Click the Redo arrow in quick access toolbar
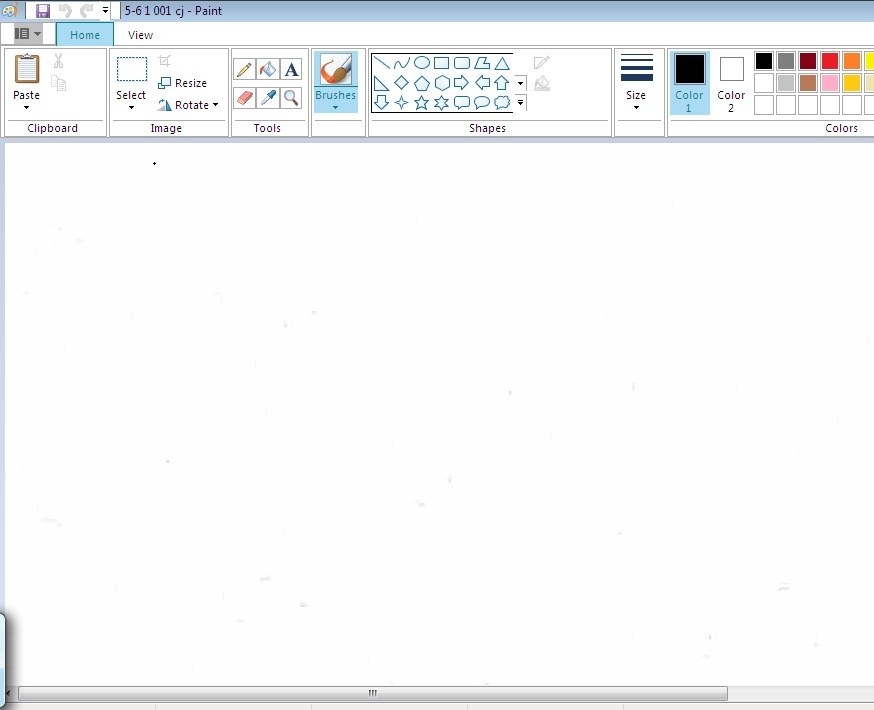This screenshot has width=874, height=710. (x=86, y=11)
